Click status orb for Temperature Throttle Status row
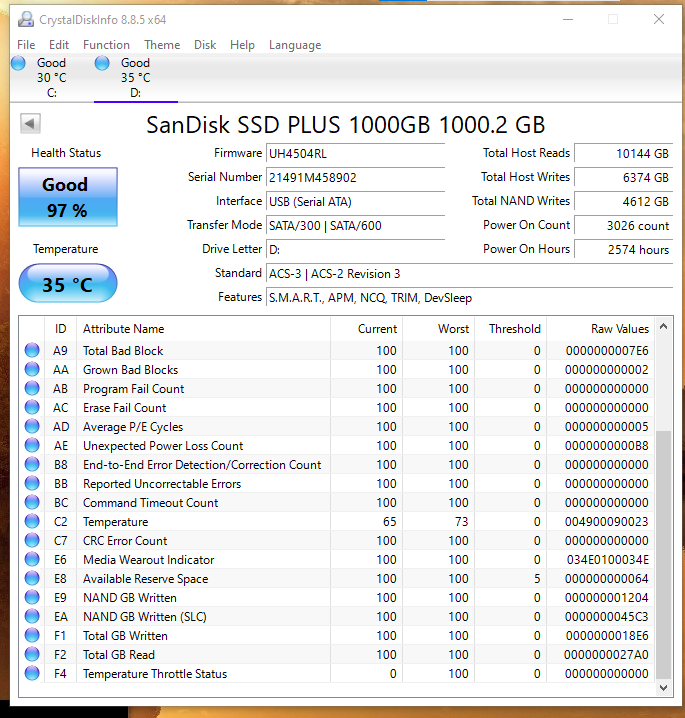685x718 pixels. tap(32, 673)
